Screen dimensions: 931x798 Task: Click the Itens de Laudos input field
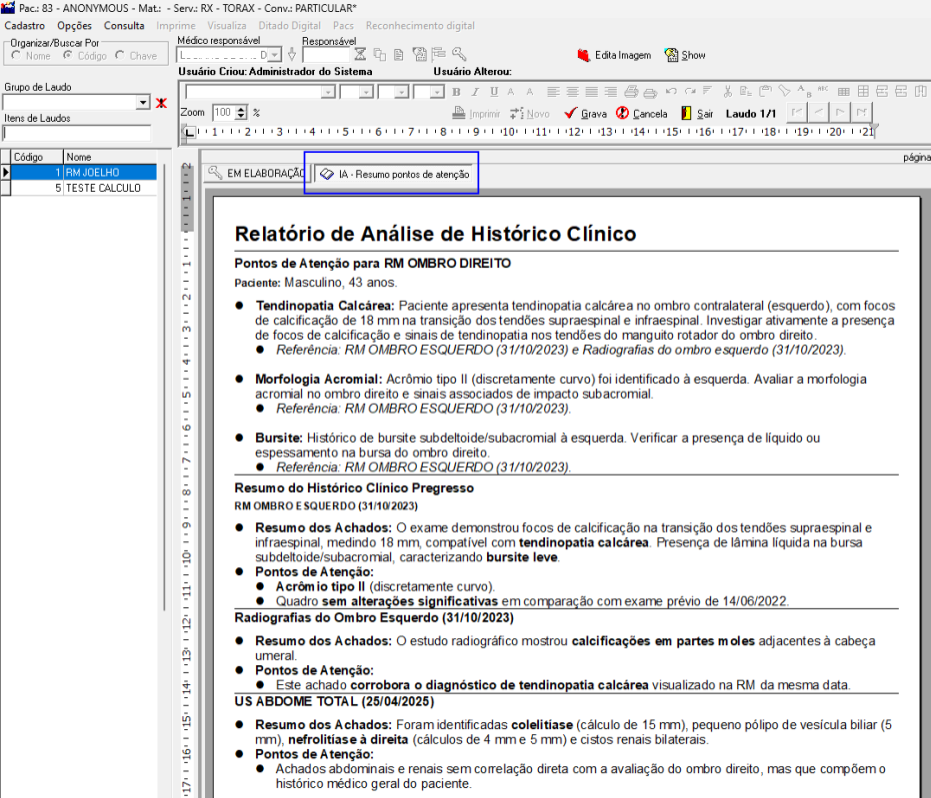pyautogui.click(x=76, y=133)
